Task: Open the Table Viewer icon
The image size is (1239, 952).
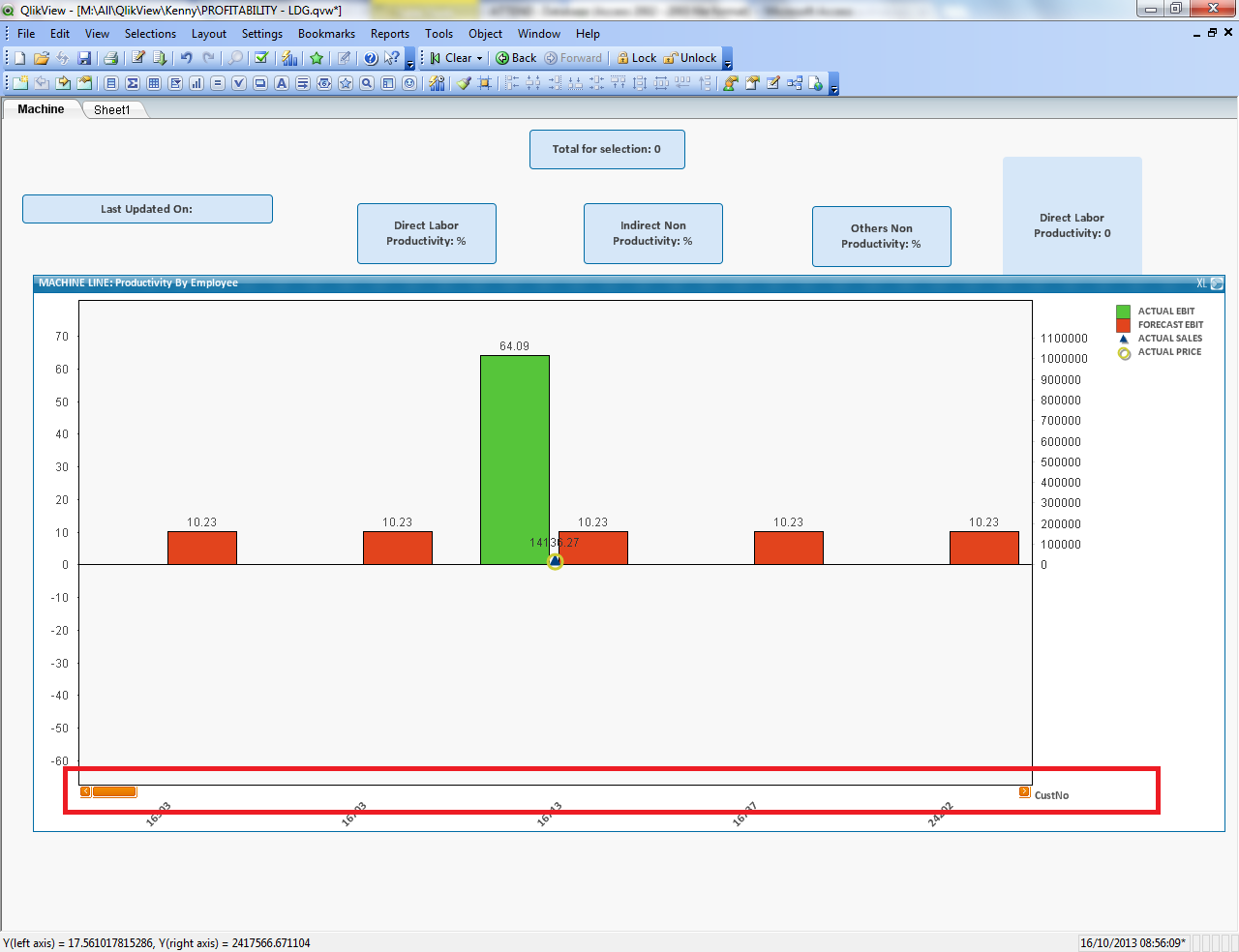Action: (x=794, y=83)
